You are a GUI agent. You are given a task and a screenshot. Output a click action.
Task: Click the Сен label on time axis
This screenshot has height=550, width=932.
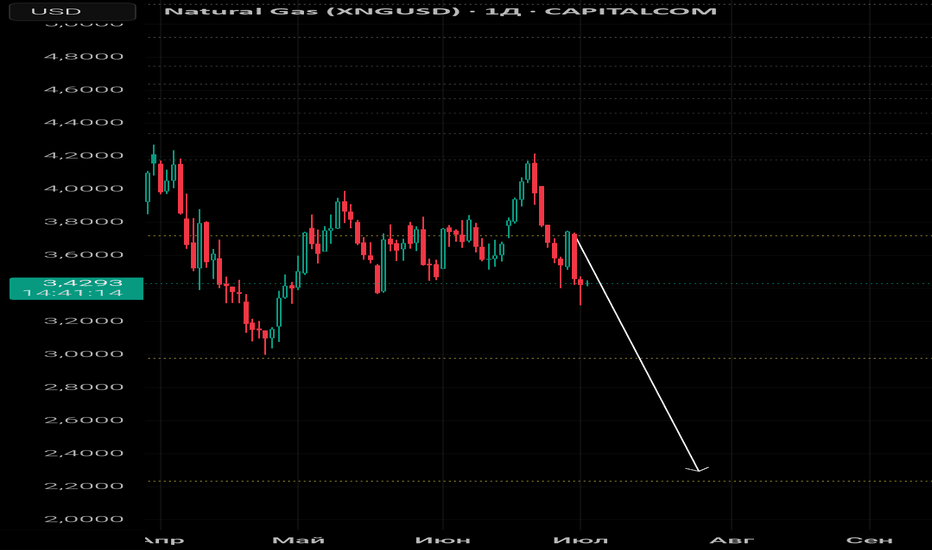coord(870,540)
